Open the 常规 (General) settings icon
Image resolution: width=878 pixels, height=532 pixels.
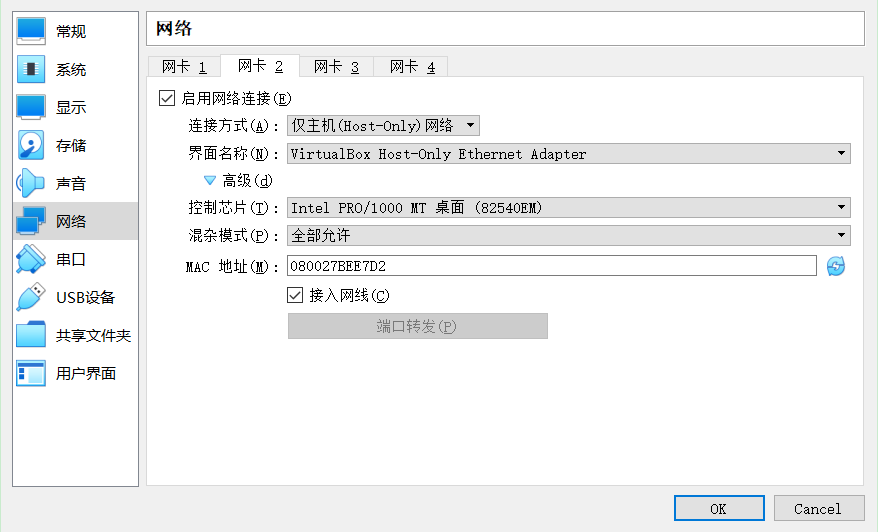point(31,31)
